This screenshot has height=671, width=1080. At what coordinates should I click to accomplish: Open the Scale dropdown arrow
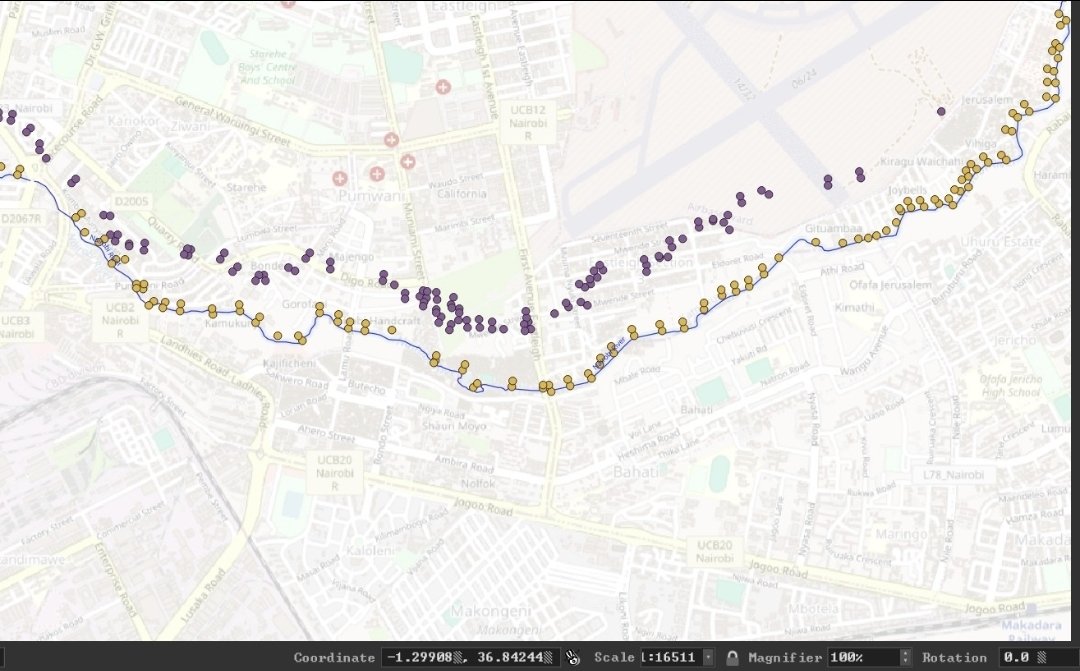[x=707, y=657]
